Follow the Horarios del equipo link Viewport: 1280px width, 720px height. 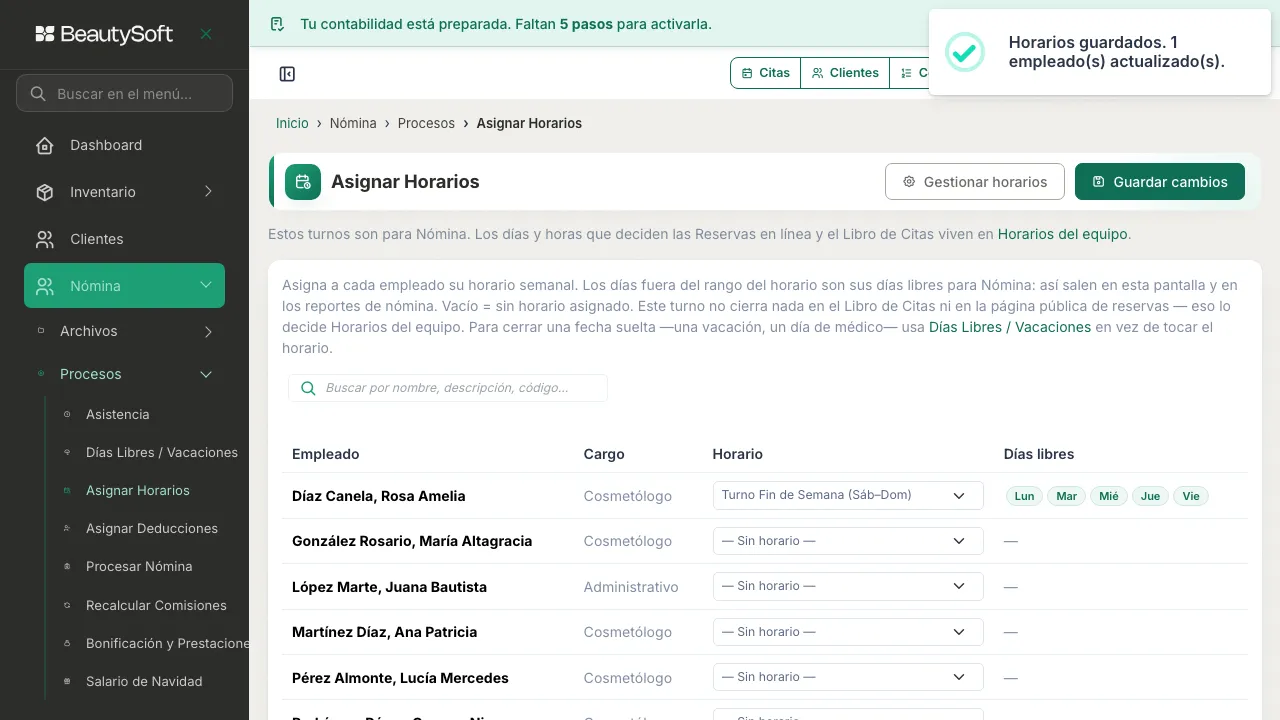1063,234
